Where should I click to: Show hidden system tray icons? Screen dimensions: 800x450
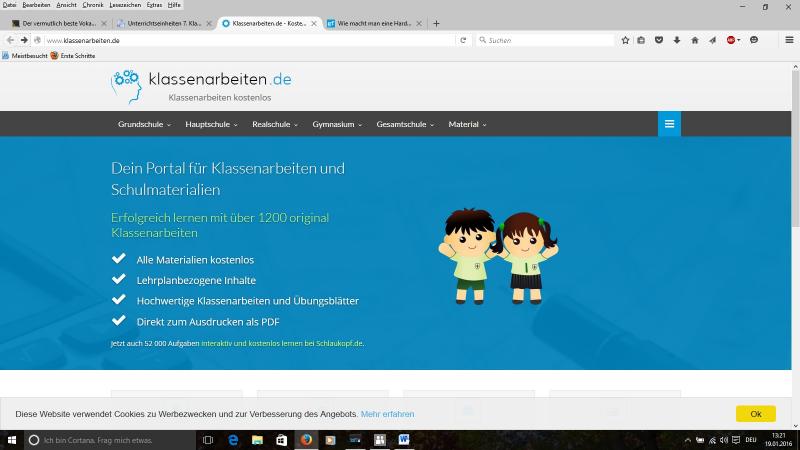click(x=687, y=440)
